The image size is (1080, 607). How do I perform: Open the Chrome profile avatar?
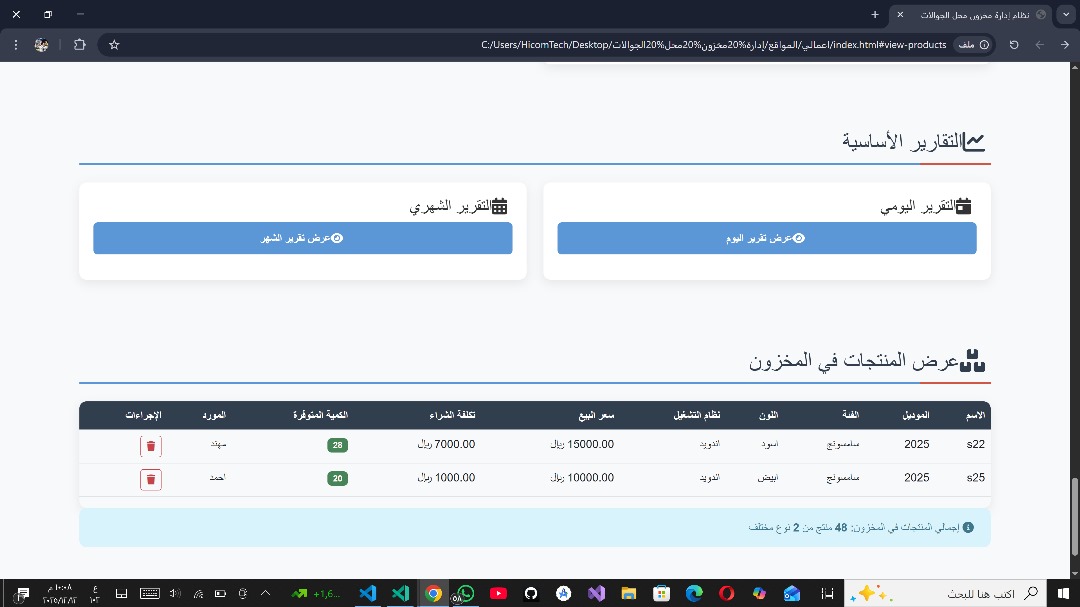coord(41,45)
